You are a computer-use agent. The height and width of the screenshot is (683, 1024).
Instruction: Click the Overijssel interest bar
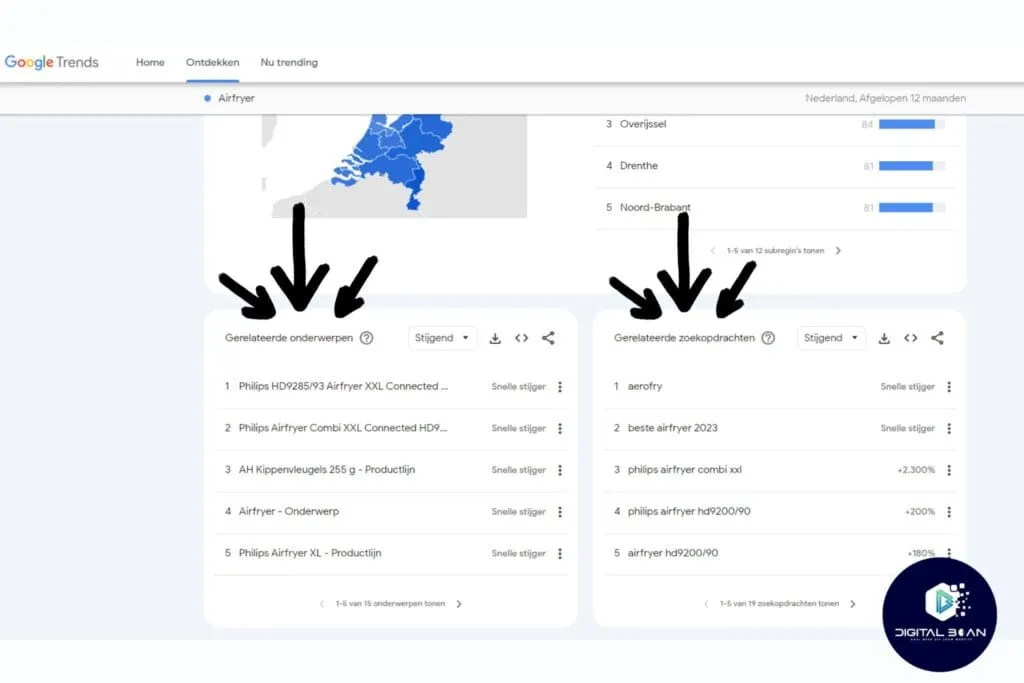tap(911, 124)
